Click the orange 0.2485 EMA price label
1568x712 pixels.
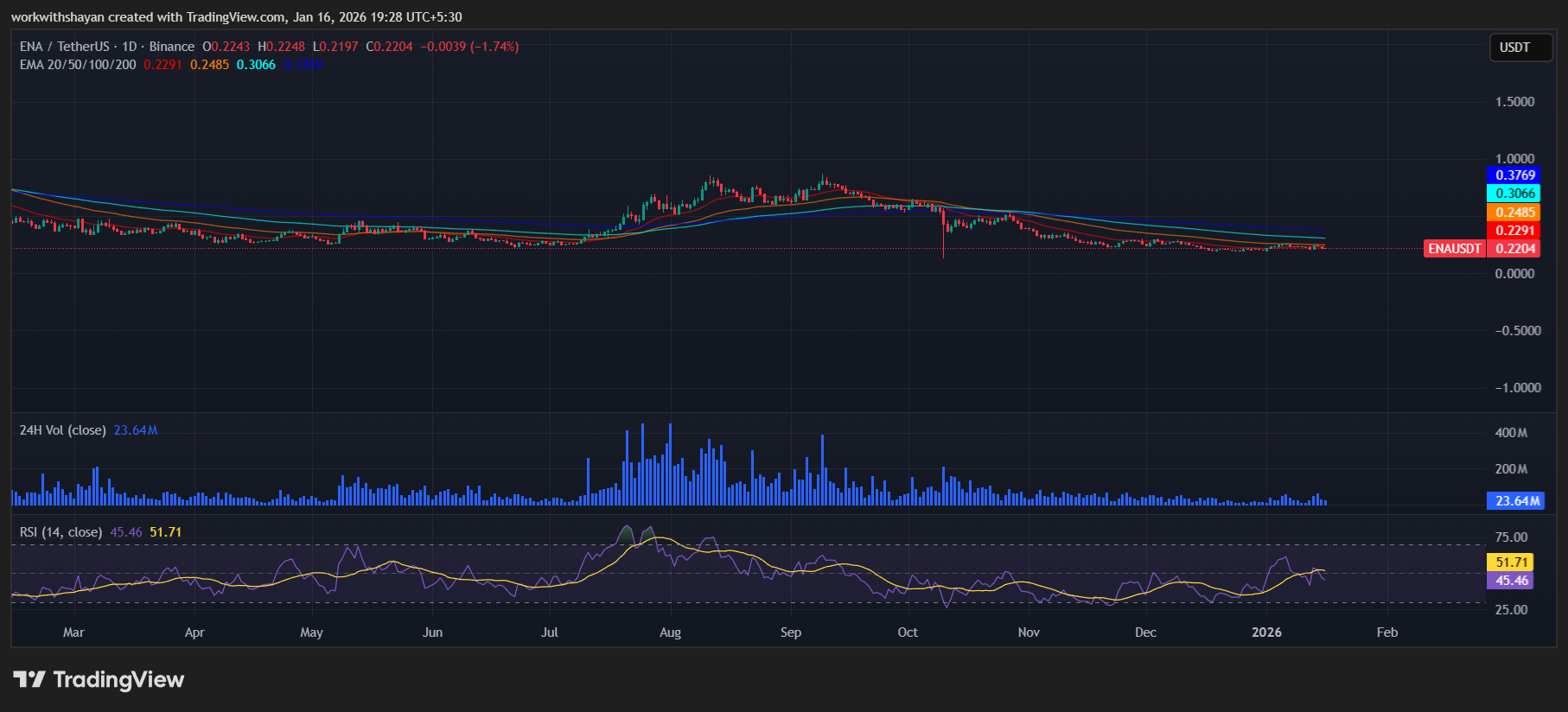[1514, 213]
